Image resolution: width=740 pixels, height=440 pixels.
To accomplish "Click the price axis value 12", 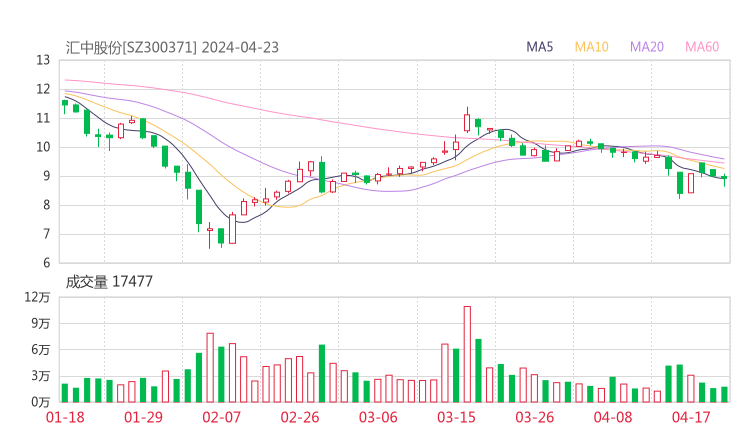I will pos(43,89).
